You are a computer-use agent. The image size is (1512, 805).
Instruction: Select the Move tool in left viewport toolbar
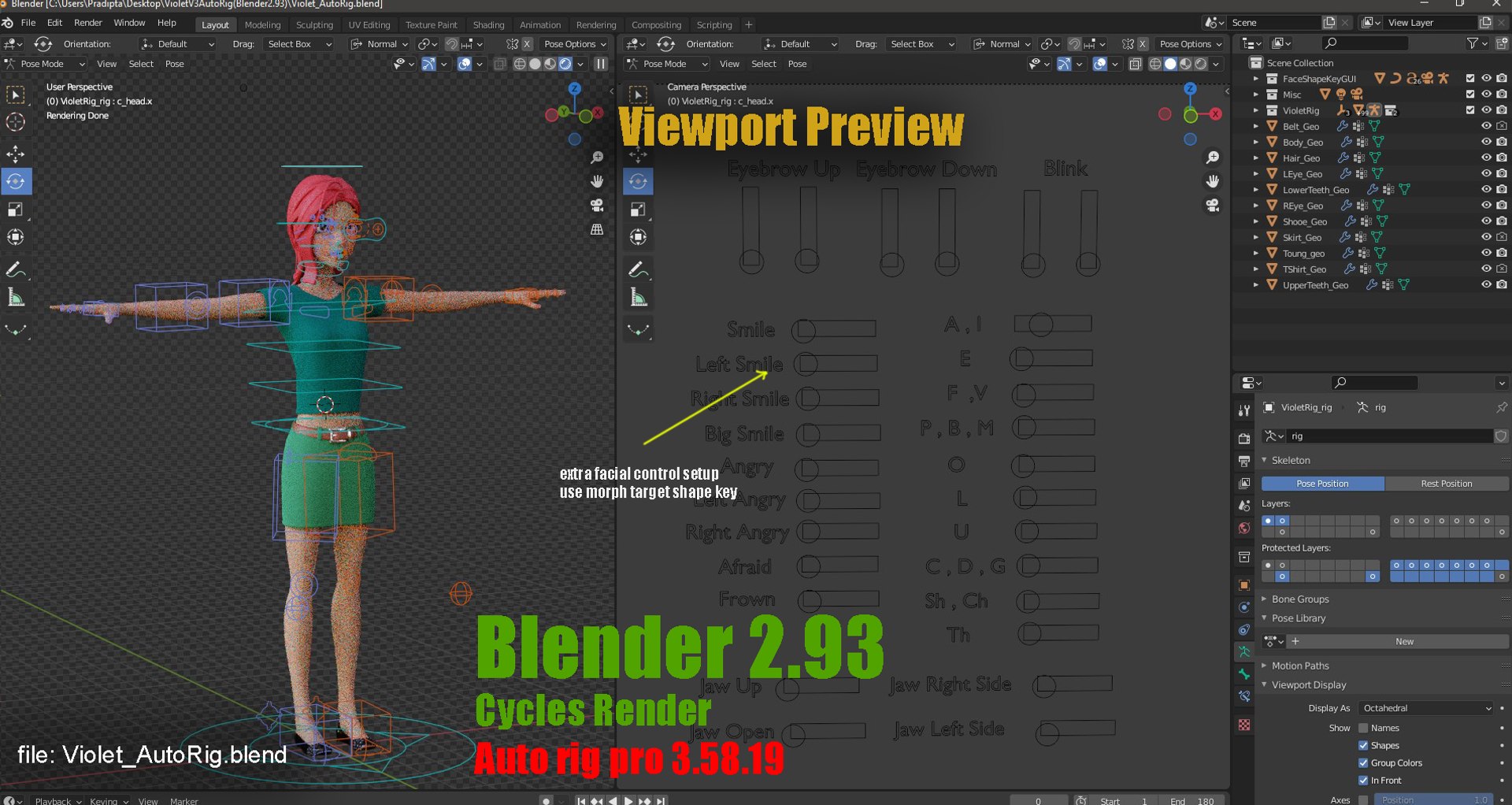point(16,154)
